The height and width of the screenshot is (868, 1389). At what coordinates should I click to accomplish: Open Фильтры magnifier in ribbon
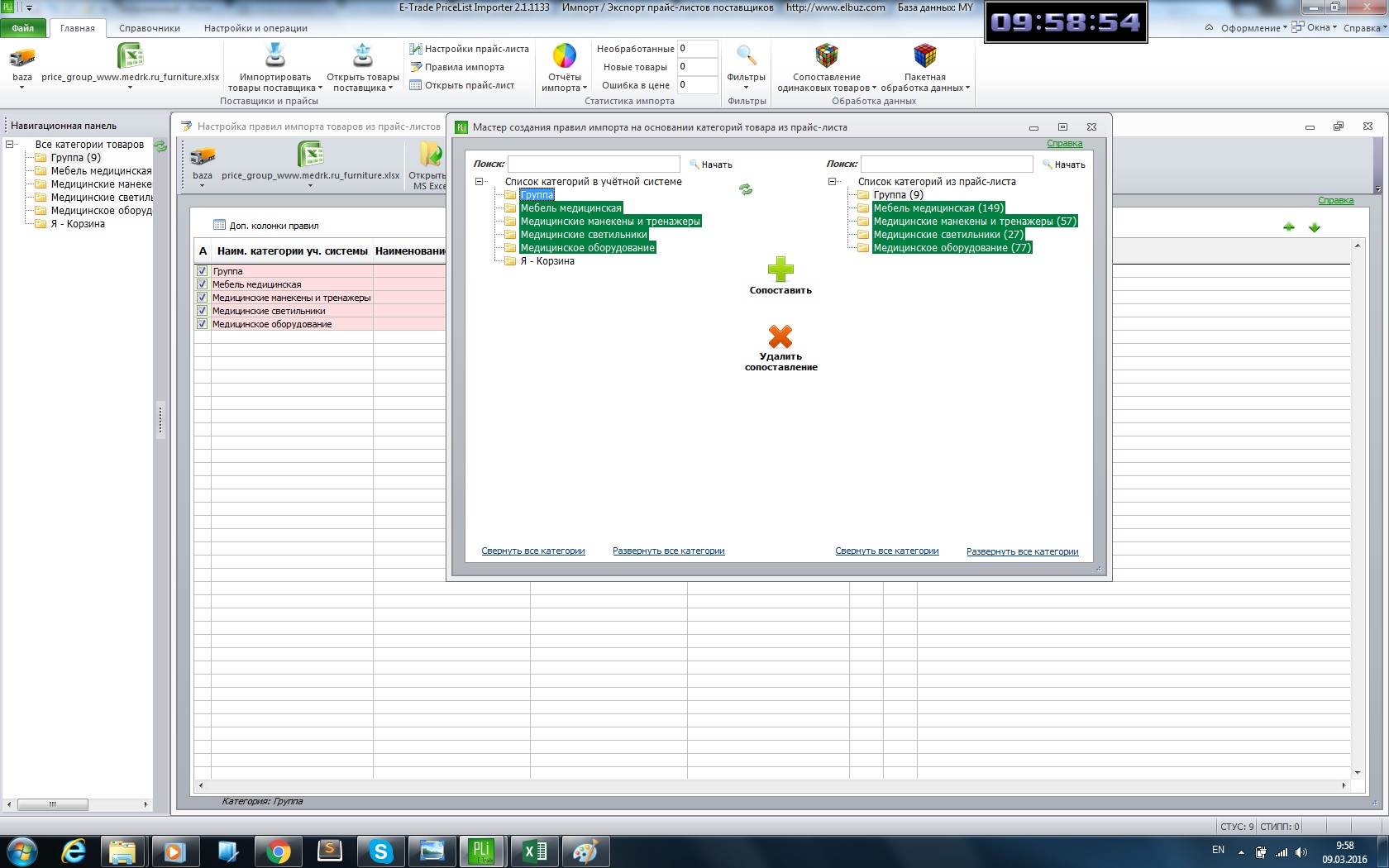pyautogui.click(x=747, y=55)
